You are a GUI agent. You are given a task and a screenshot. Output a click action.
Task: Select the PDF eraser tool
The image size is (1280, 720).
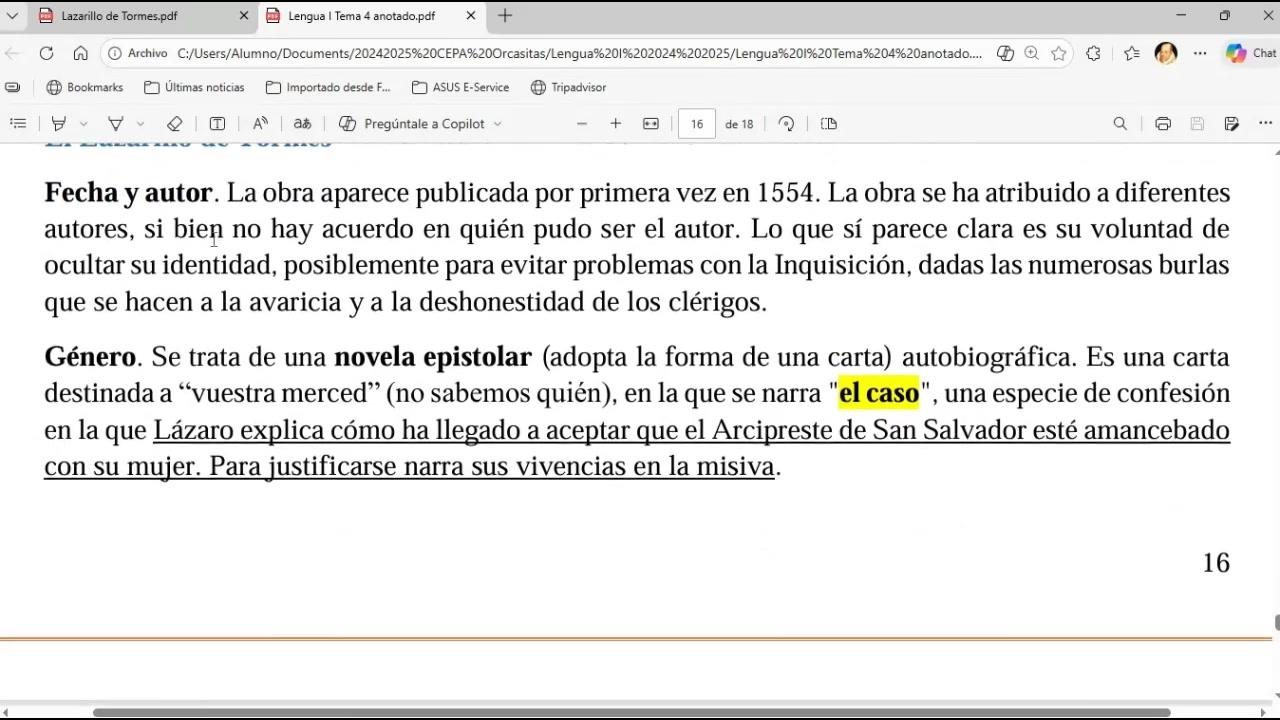pyautogui.click(x=175, y=124)
